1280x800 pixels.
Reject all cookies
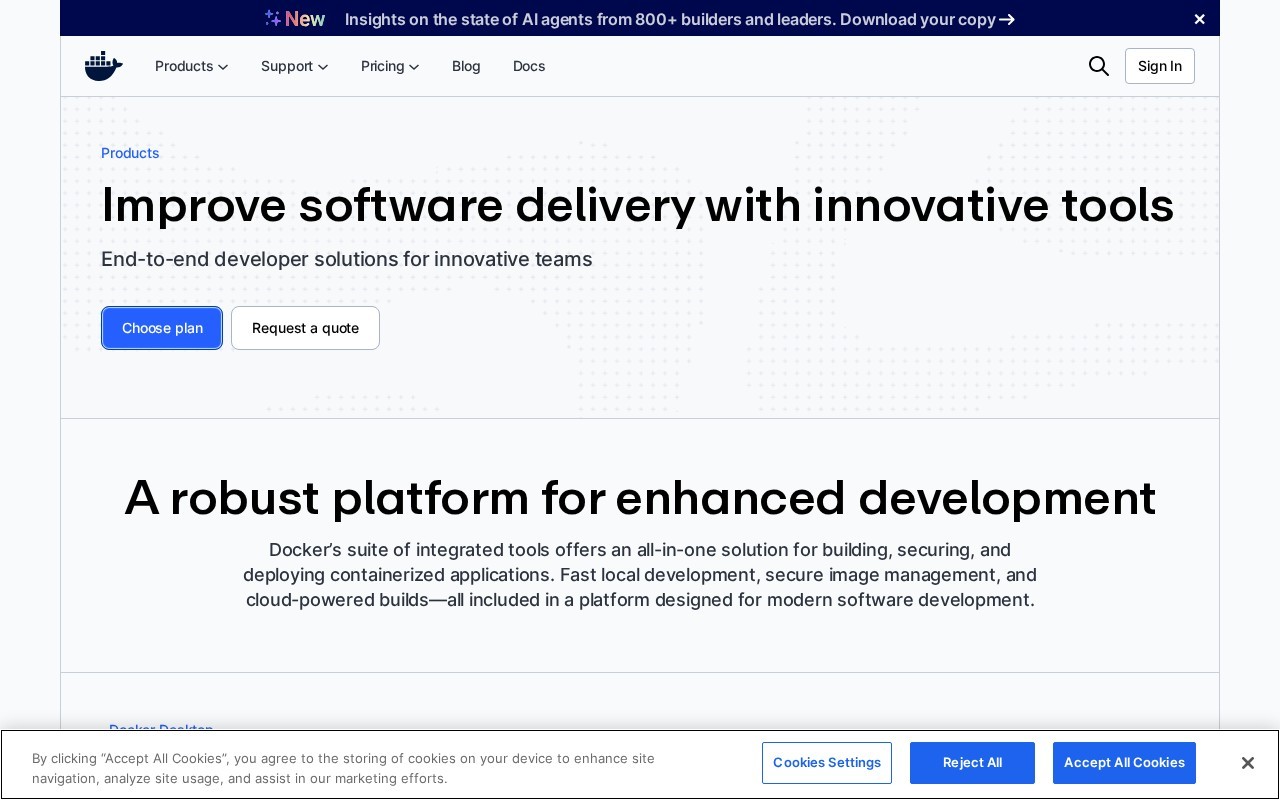972,763
